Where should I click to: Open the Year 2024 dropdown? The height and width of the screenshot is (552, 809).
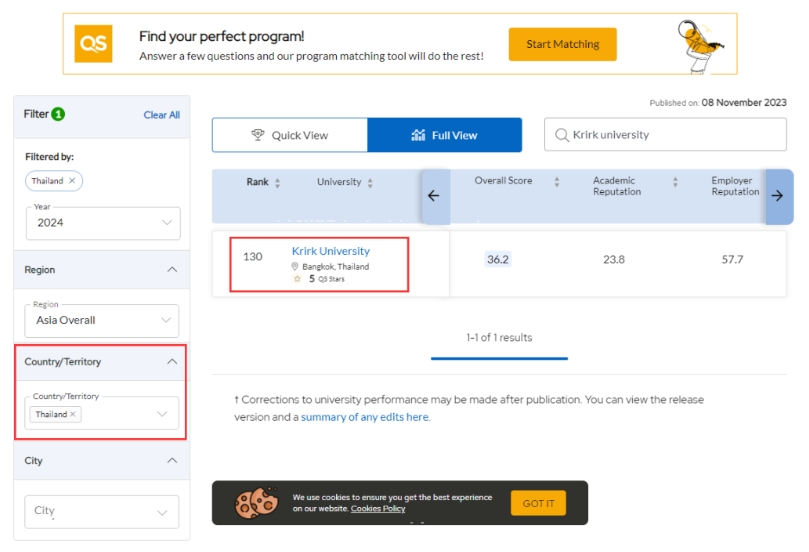(x=103, y=223)
